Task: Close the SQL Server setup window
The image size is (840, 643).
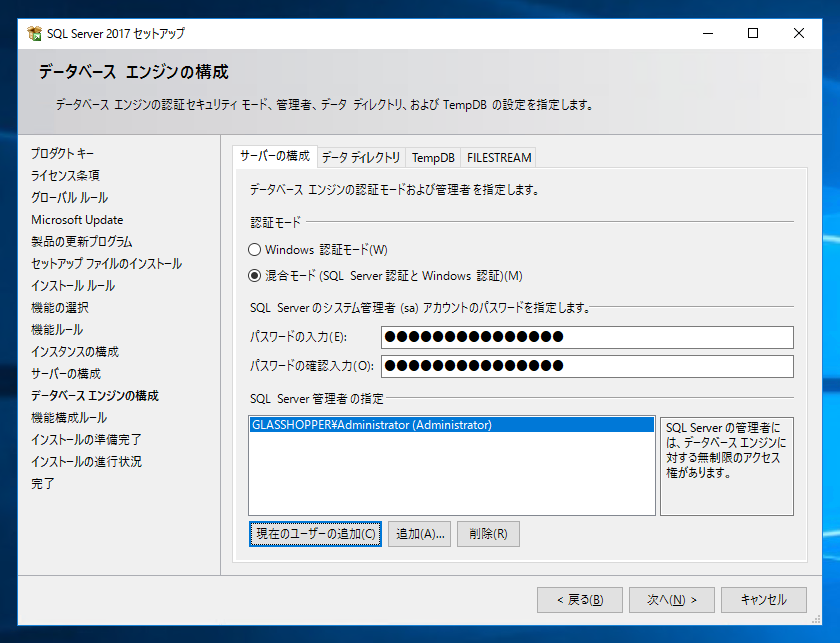Action: [799, 33]
